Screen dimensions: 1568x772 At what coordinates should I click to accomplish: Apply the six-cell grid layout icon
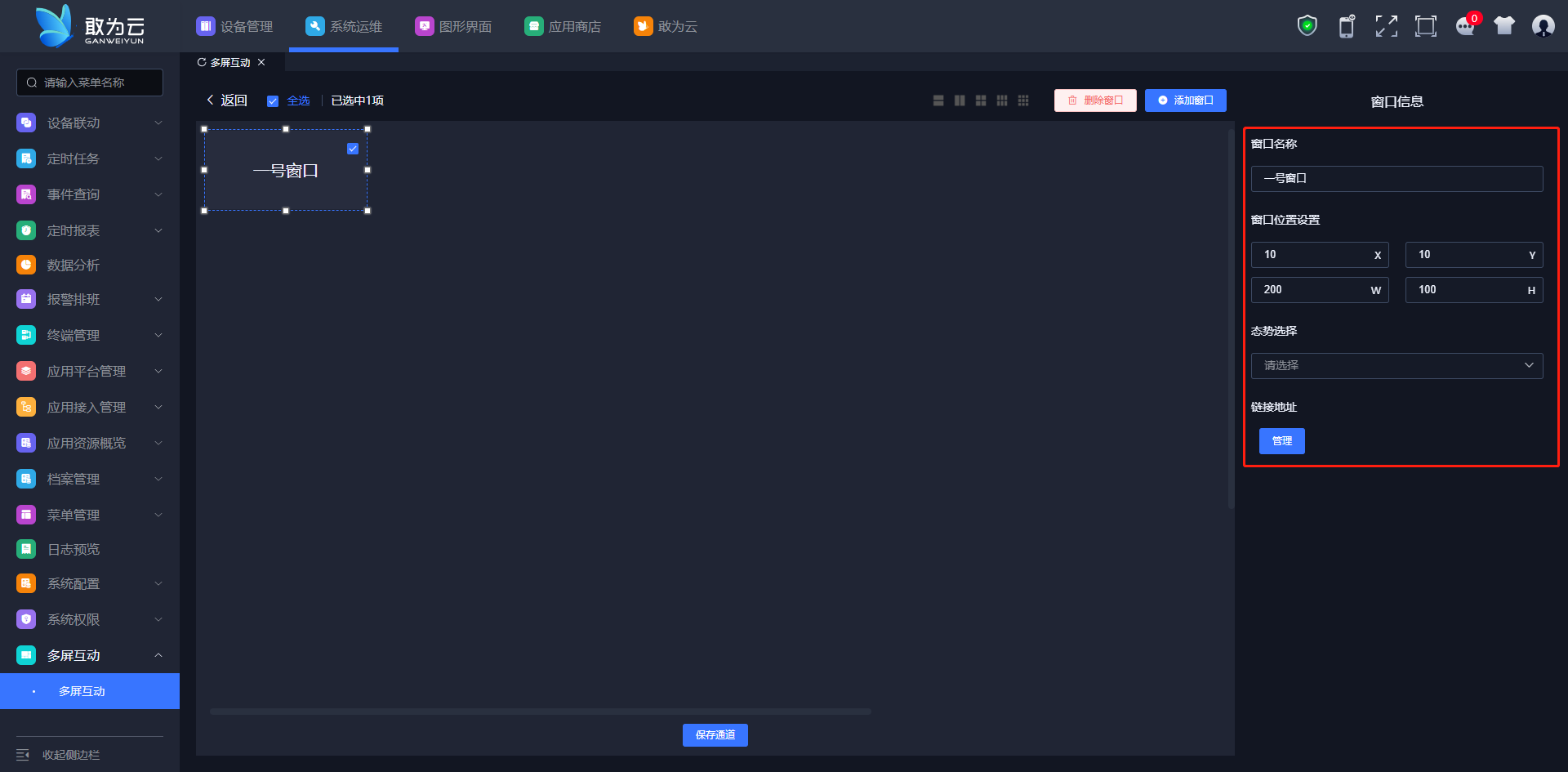point(1002,100)
